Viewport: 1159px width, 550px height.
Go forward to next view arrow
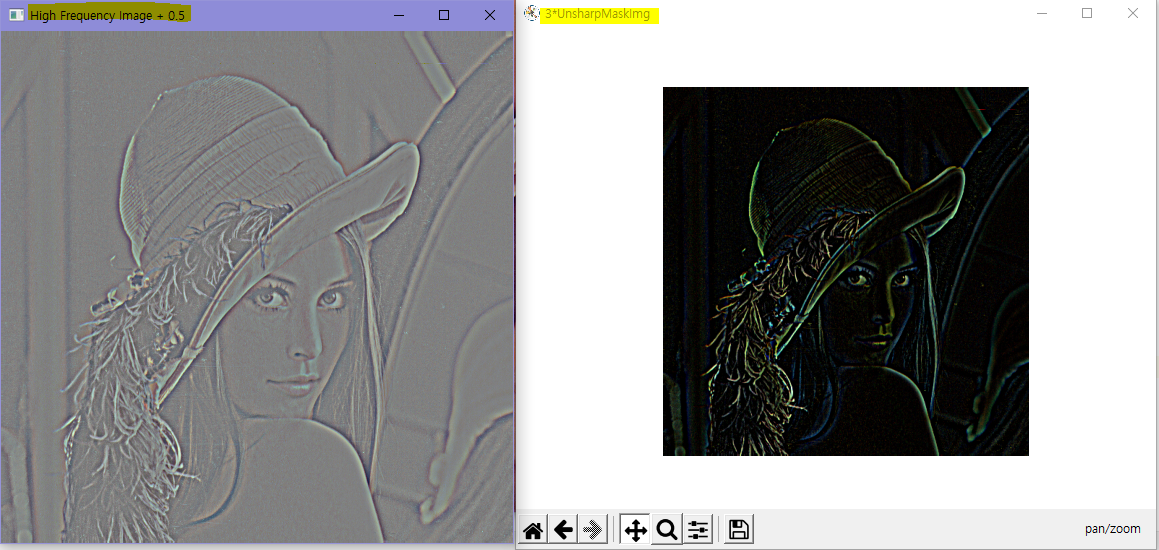tap(593, 529)
